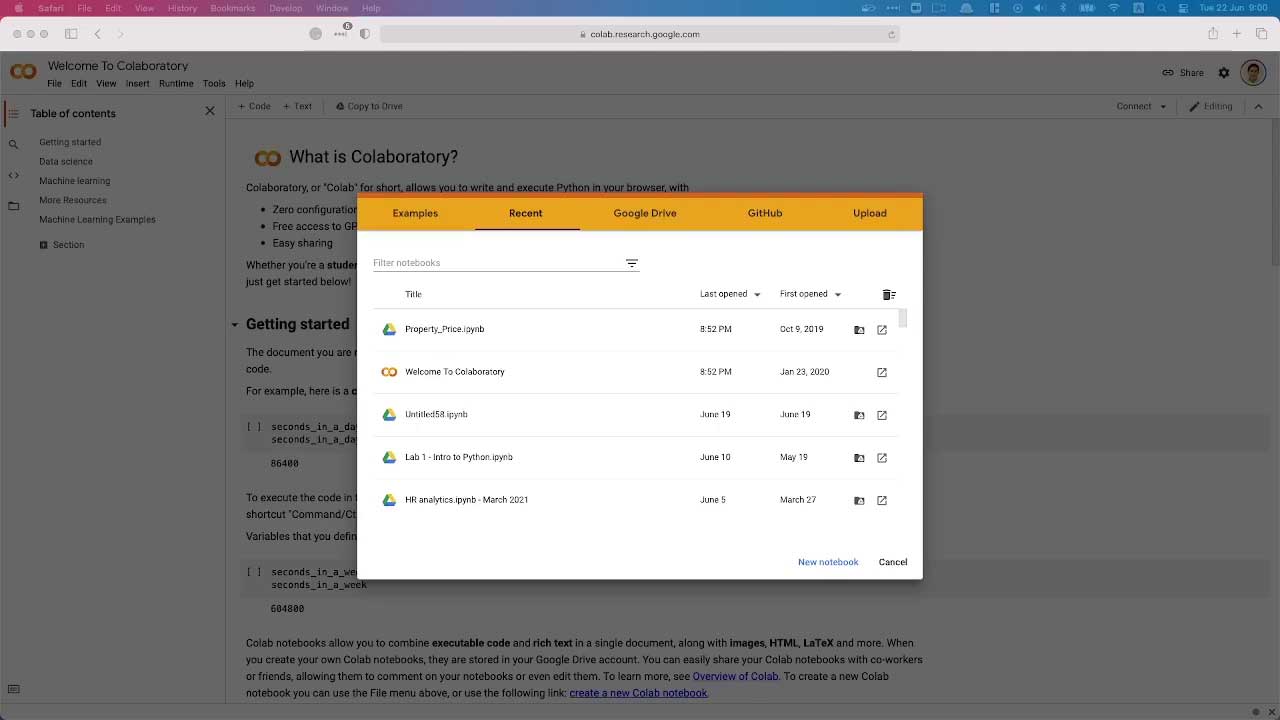Click the Wi-Fi icon in macOS menu bar
The height and width of the screenshot is (720, 1280).
pyautogui.click(x=1114, y=8)
